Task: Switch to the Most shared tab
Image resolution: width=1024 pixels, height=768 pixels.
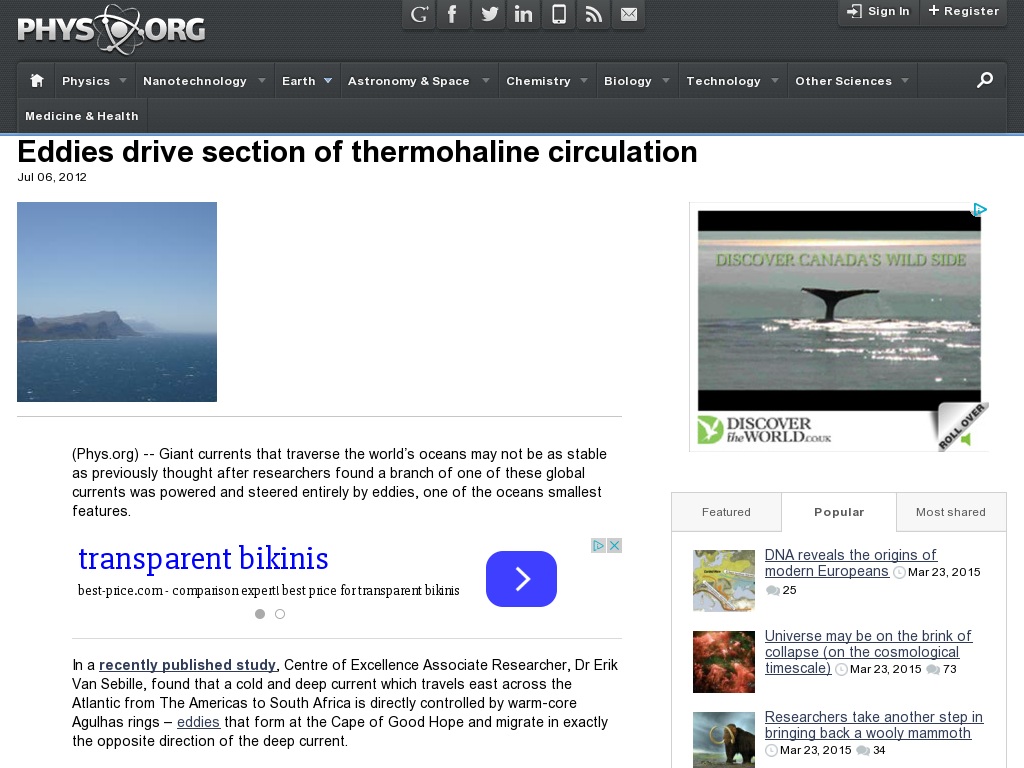Action: click(x=951, y=512)
